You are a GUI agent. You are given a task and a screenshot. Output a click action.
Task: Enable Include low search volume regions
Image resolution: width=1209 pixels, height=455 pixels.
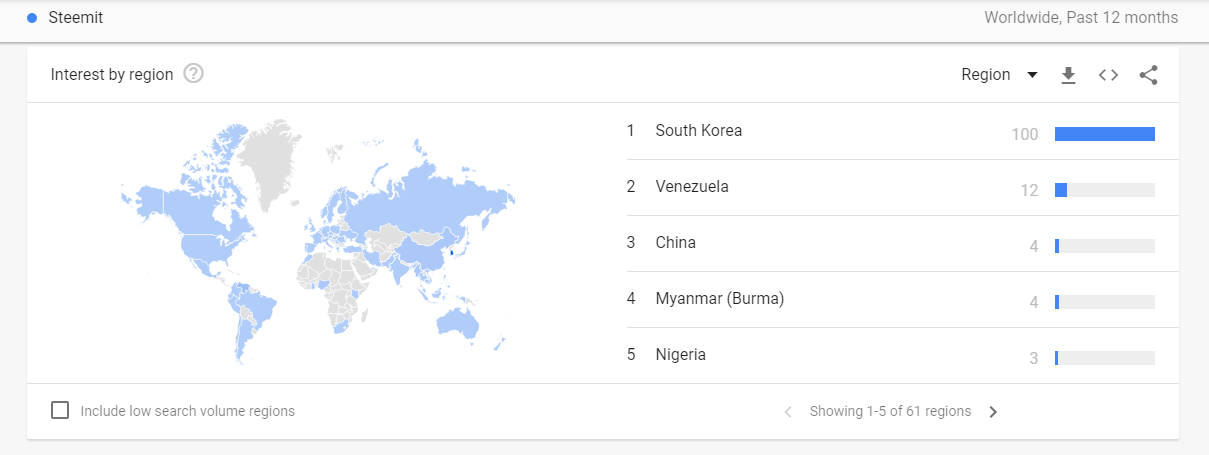pyautogui.click(x=60, y=410)
